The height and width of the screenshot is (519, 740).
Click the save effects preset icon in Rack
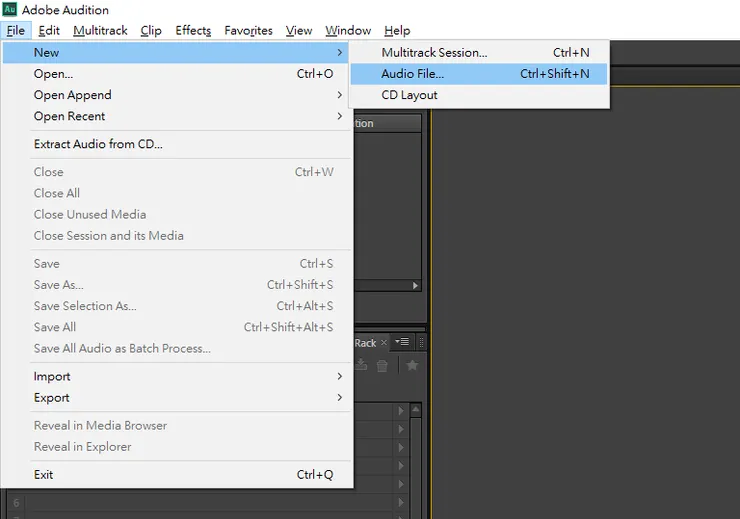point(361,365)
